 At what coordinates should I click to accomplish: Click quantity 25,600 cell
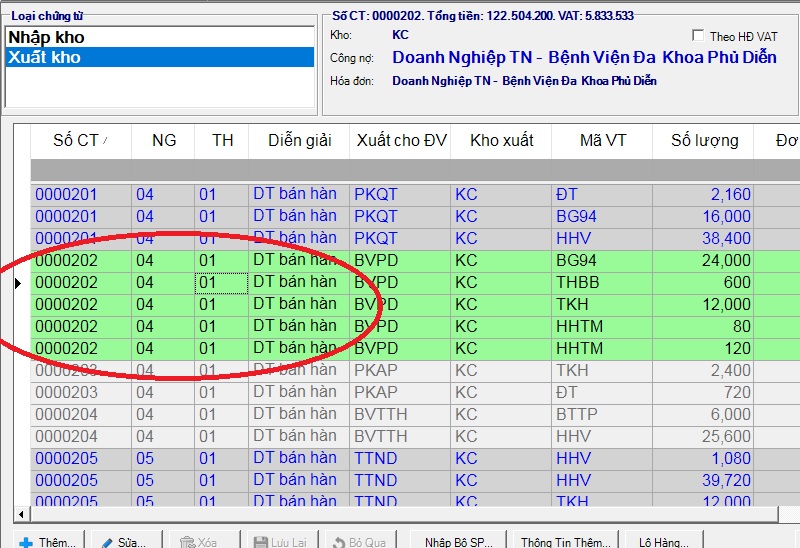[704, 436]
